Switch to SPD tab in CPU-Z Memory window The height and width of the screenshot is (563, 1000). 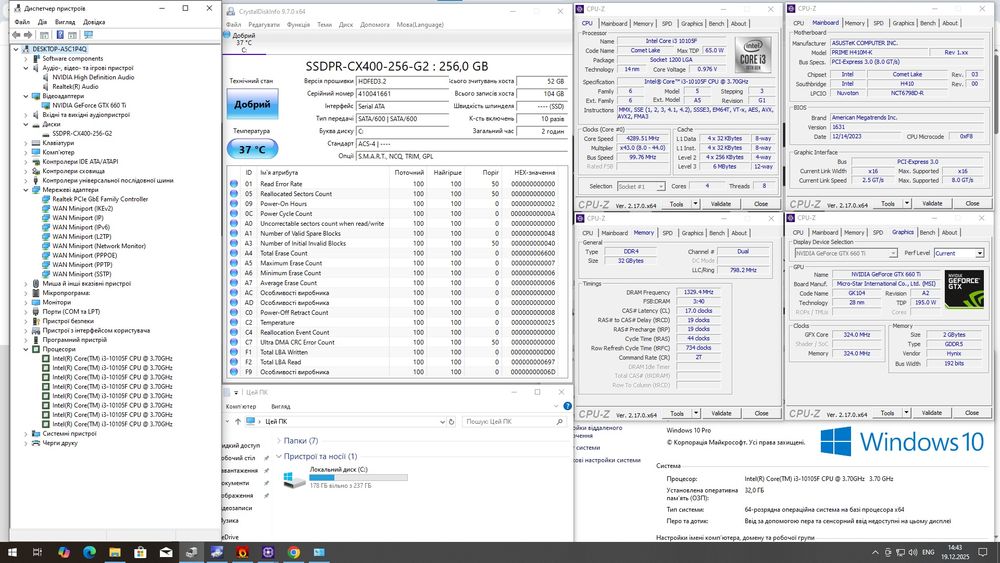(x=667, y=233)
